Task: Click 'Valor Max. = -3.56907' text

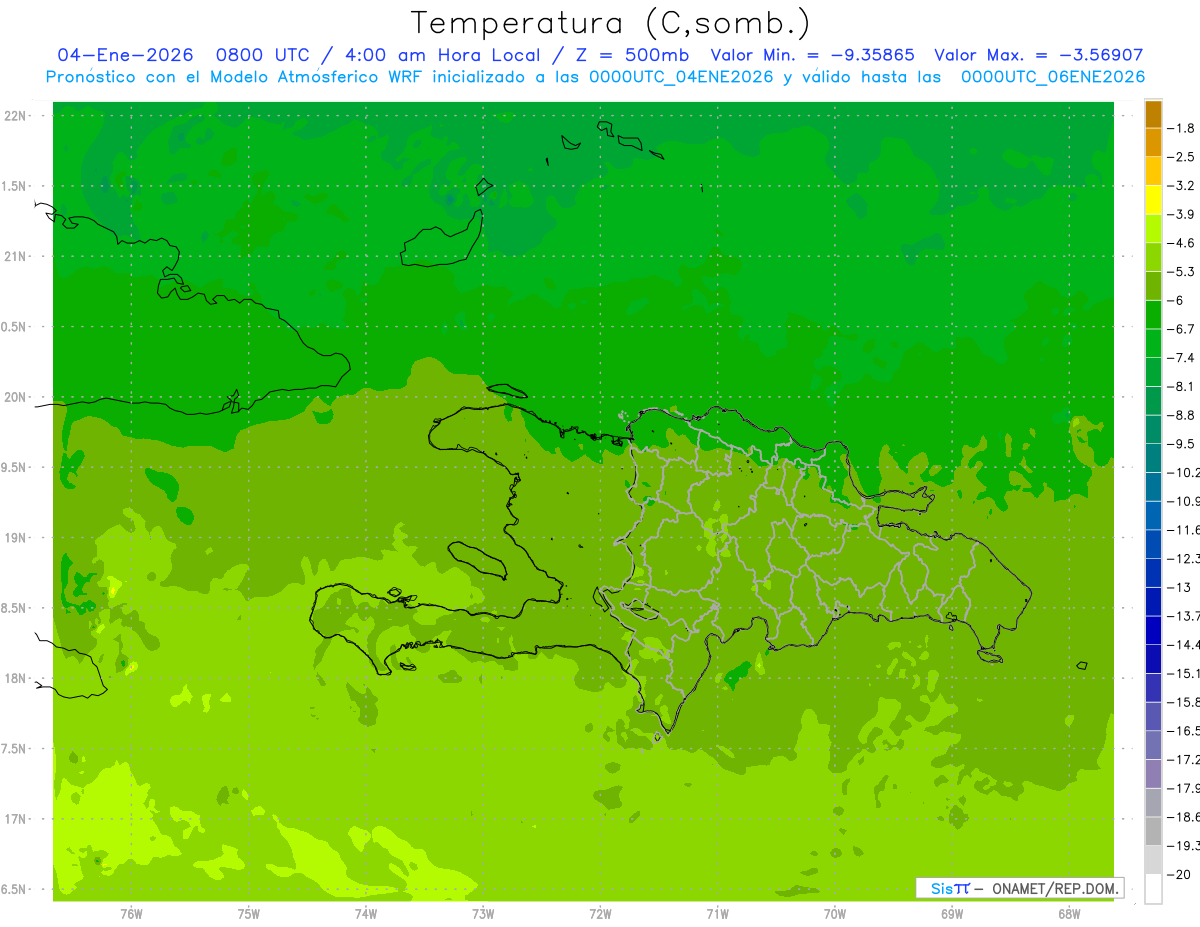Action: 1038,56
